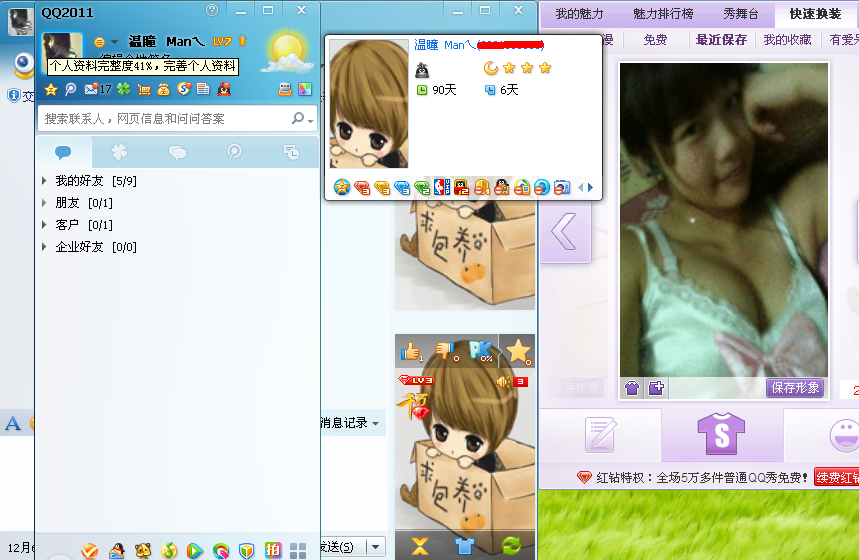Screen dimensions: 859x560
Task: Open the message box tray icon
Action: (285, 89)
